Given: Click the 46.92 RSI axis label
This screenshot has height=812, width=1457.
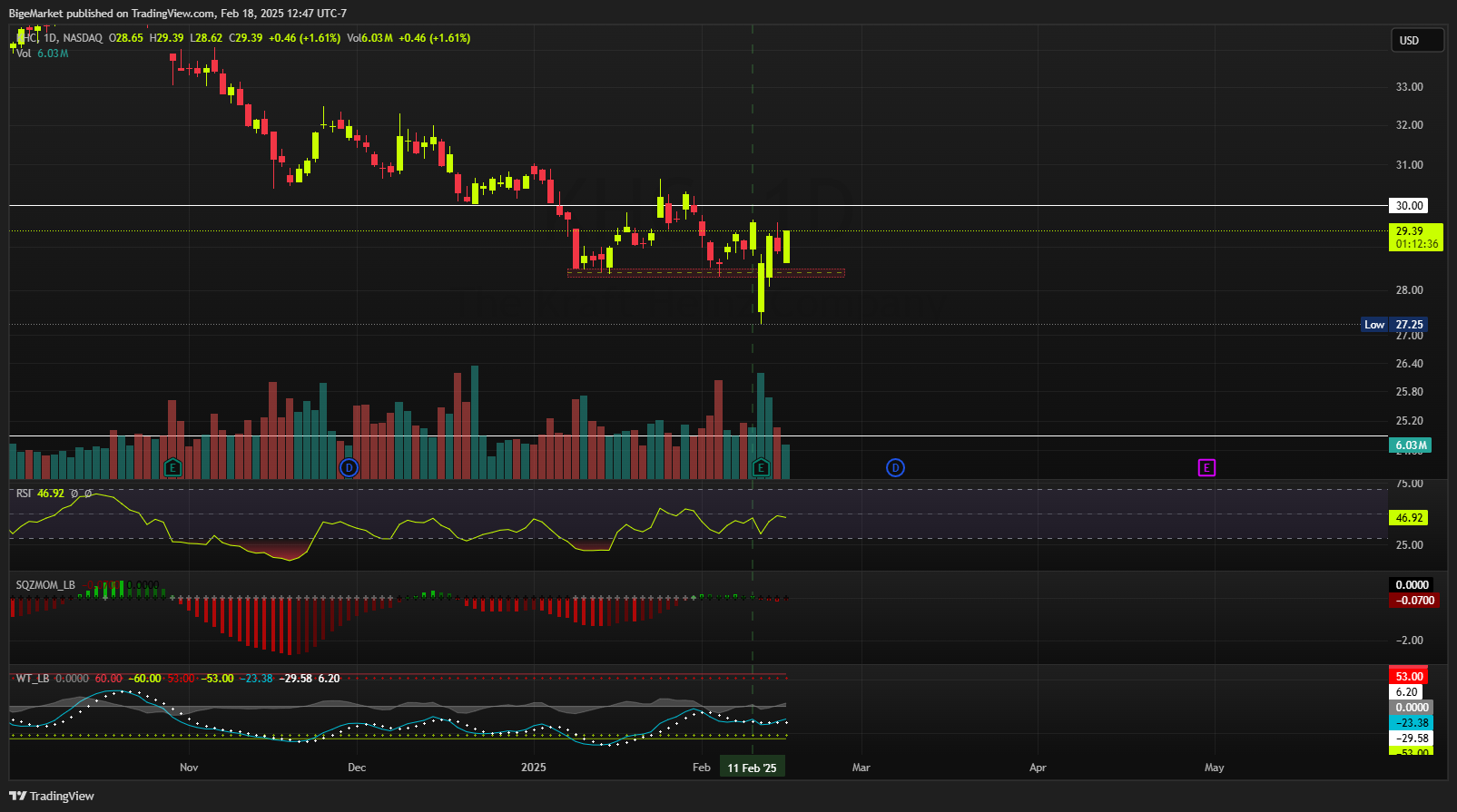Looking at the screenshot, I should click(1409, 518).
